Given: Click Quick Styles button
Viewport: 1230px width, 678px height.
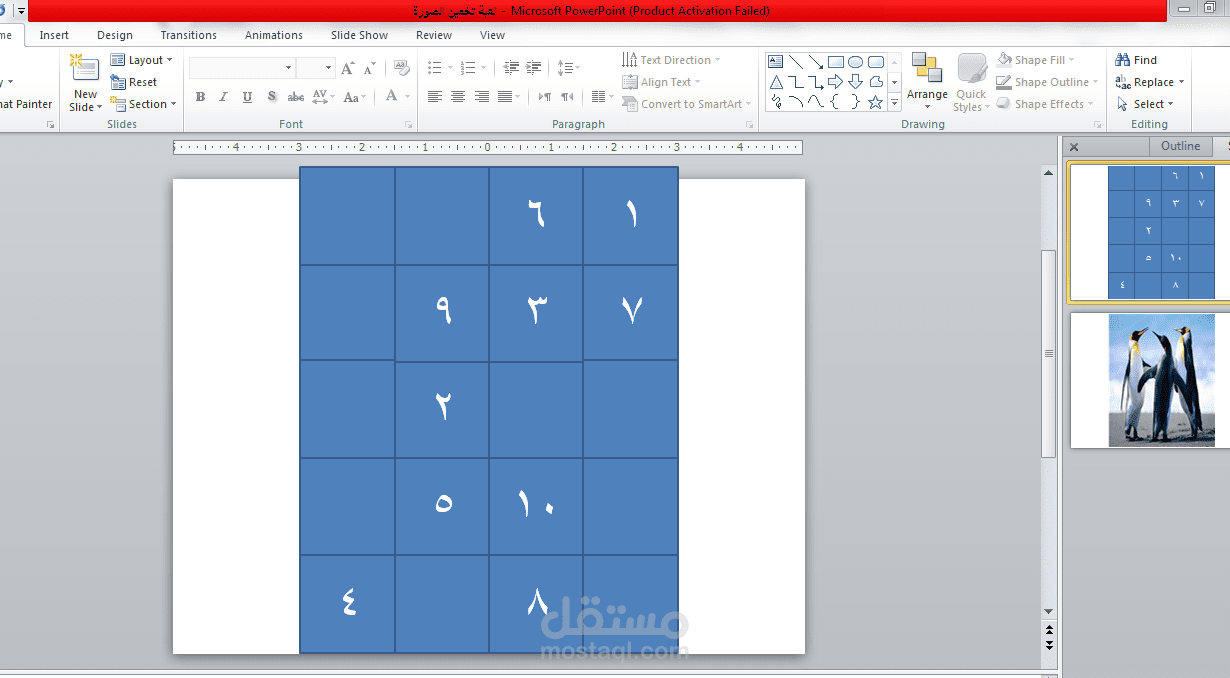Looking at the screenshot, I should pyautogui.click(x=971, y=82).
